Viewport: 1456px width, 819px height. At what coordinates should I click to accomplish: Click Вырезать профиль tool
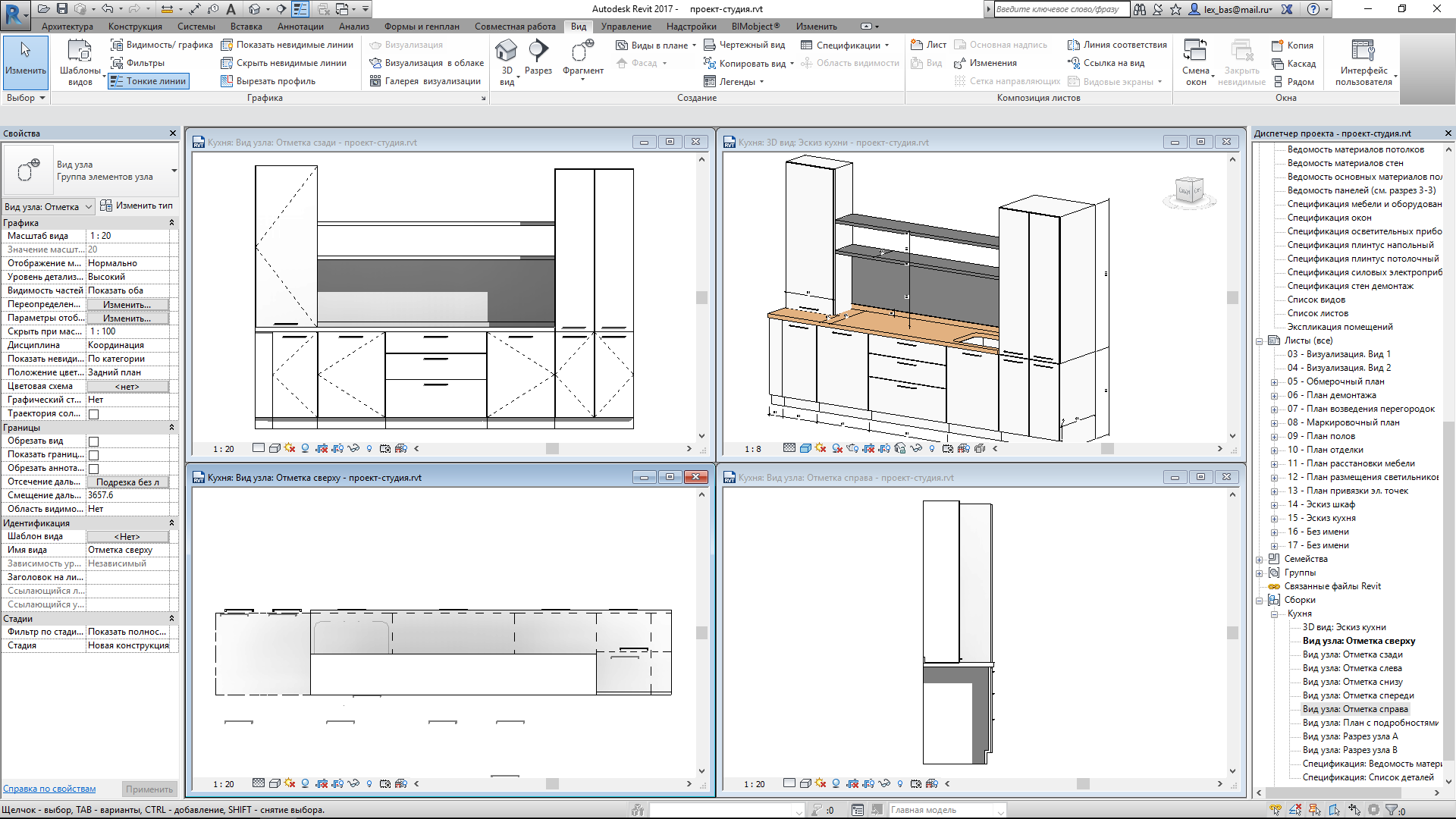tap(268, 81)
